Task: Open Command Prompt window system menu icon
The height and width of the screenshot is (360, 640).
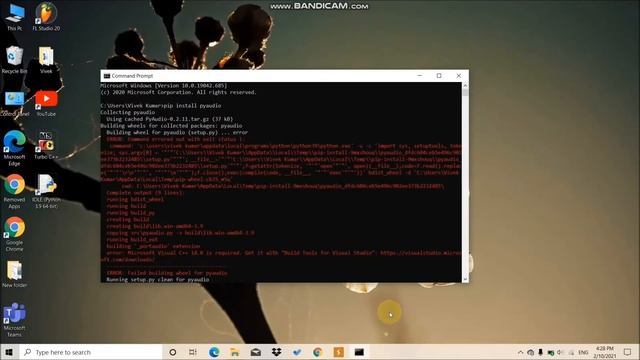Action: click(x=107, y=76)
